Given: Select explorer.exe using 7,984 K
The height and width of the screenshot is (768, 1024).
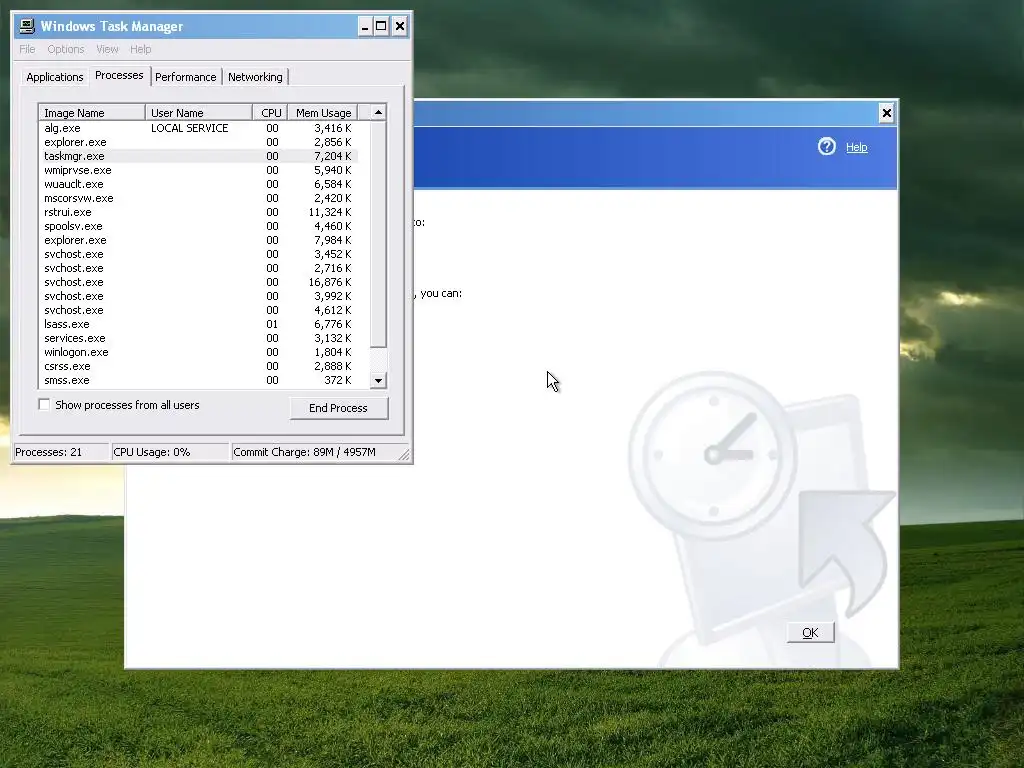Looking at the screenshot, I should pyautogui.click(x=199, y=240).
